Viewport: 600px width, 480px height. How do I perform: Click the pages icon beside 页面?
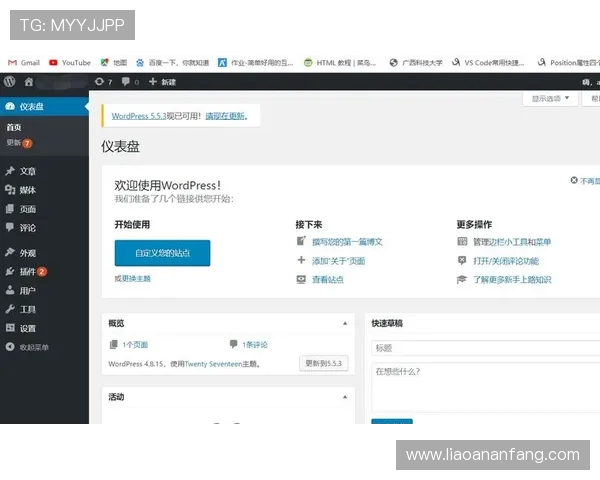click(10, 209)
